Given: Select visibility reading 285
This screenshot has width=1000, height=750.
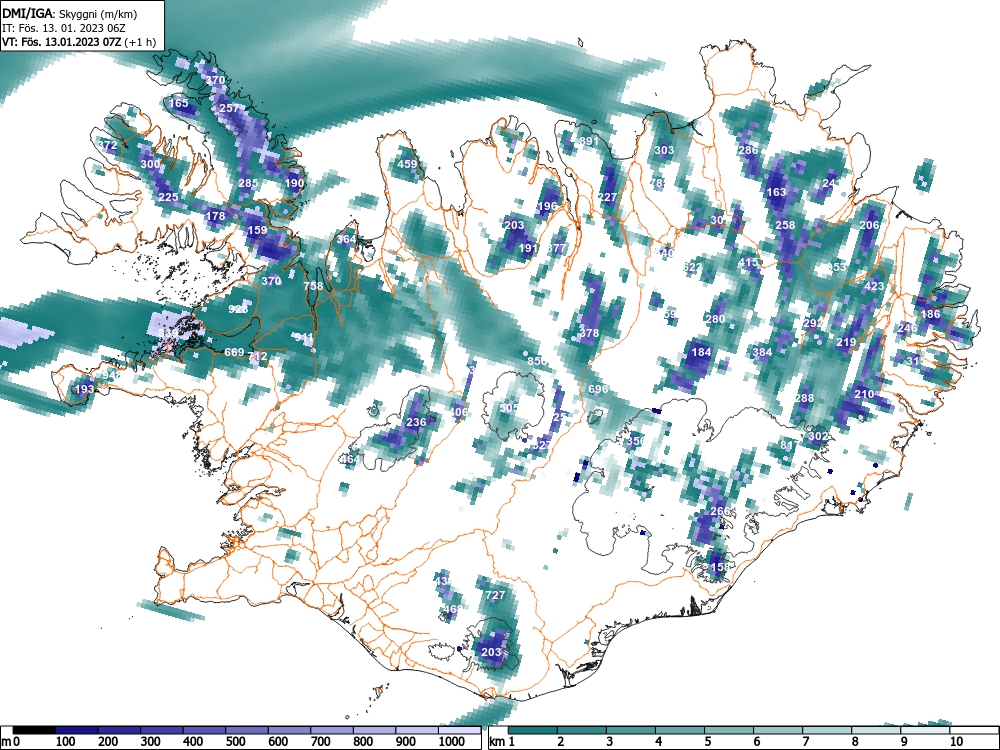Looking at the screenshot, I should click(248, 183).
